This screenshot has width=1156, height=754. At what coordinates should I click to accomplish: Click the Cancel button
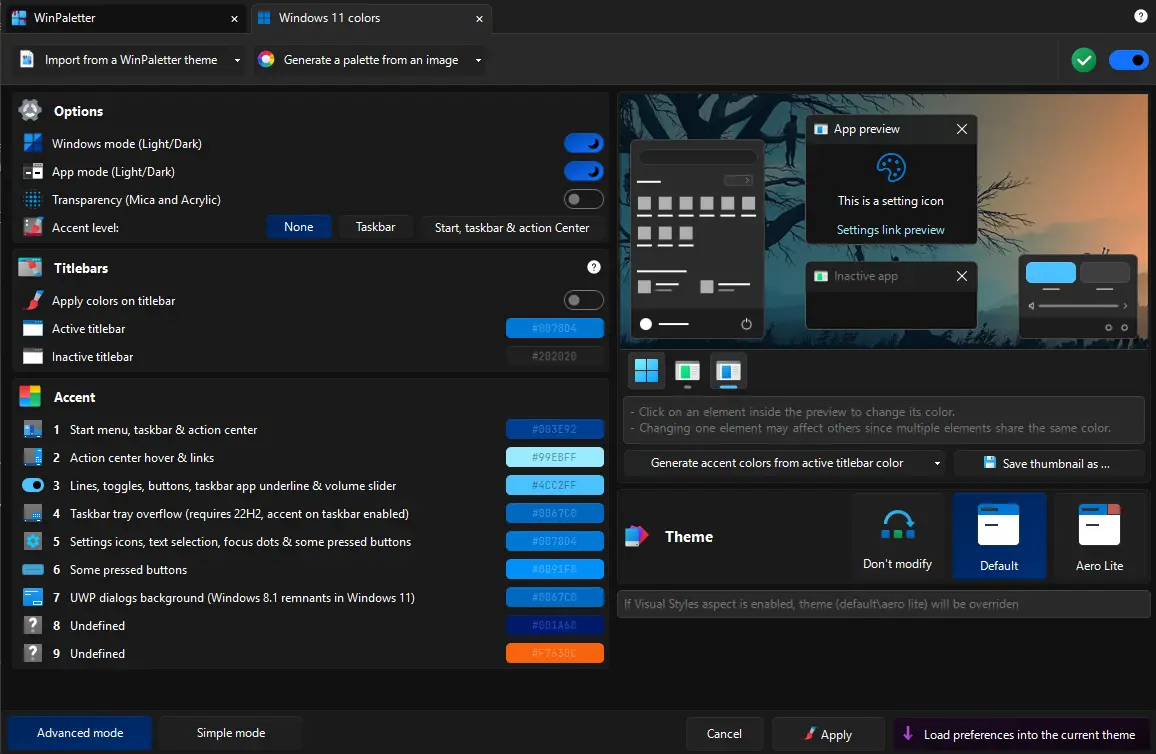[724, 734]
